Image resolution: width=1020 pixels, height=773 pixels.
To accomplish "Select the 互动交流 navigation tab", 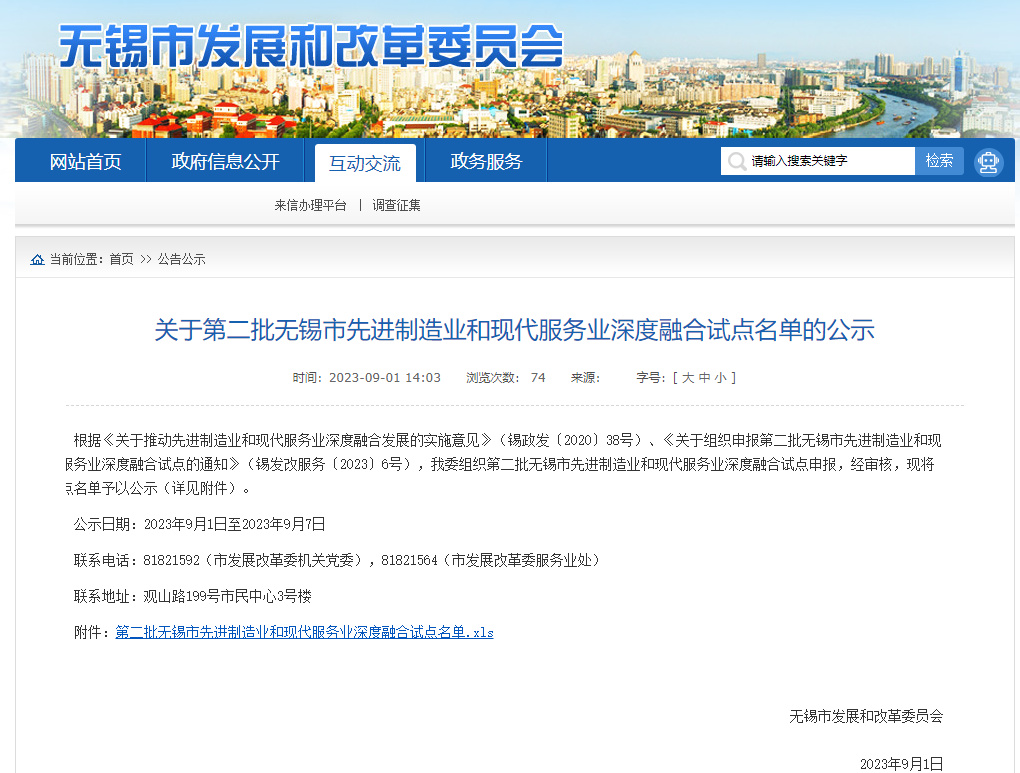I will (364, 163).
